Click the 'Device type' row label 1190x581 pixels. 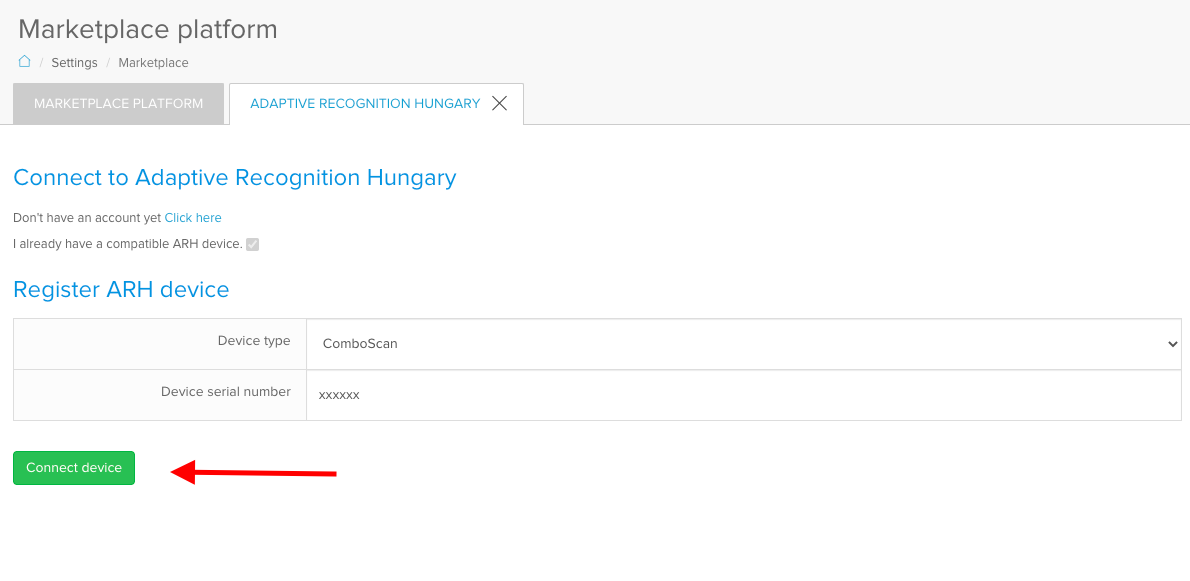[x=254, y=341]
